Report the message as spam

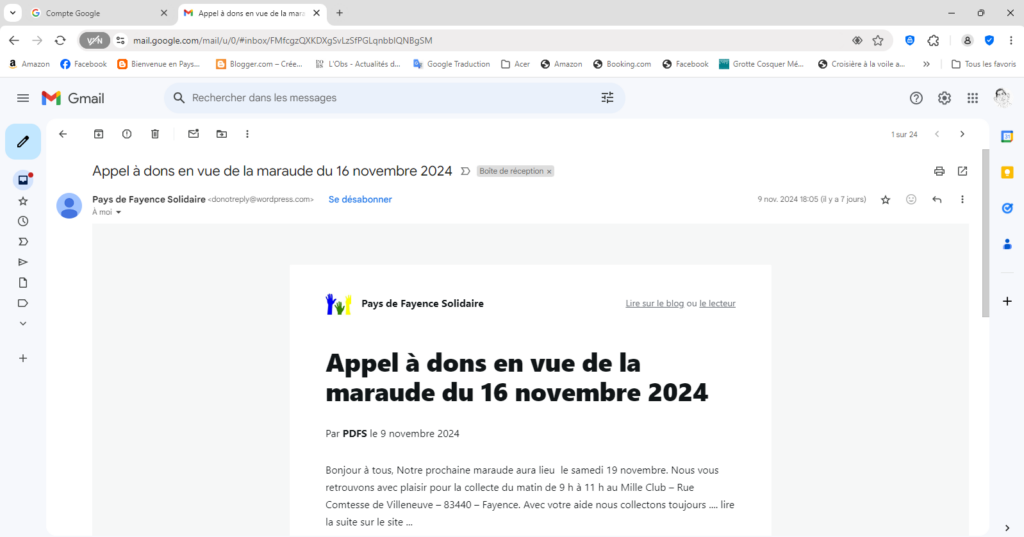127,134
